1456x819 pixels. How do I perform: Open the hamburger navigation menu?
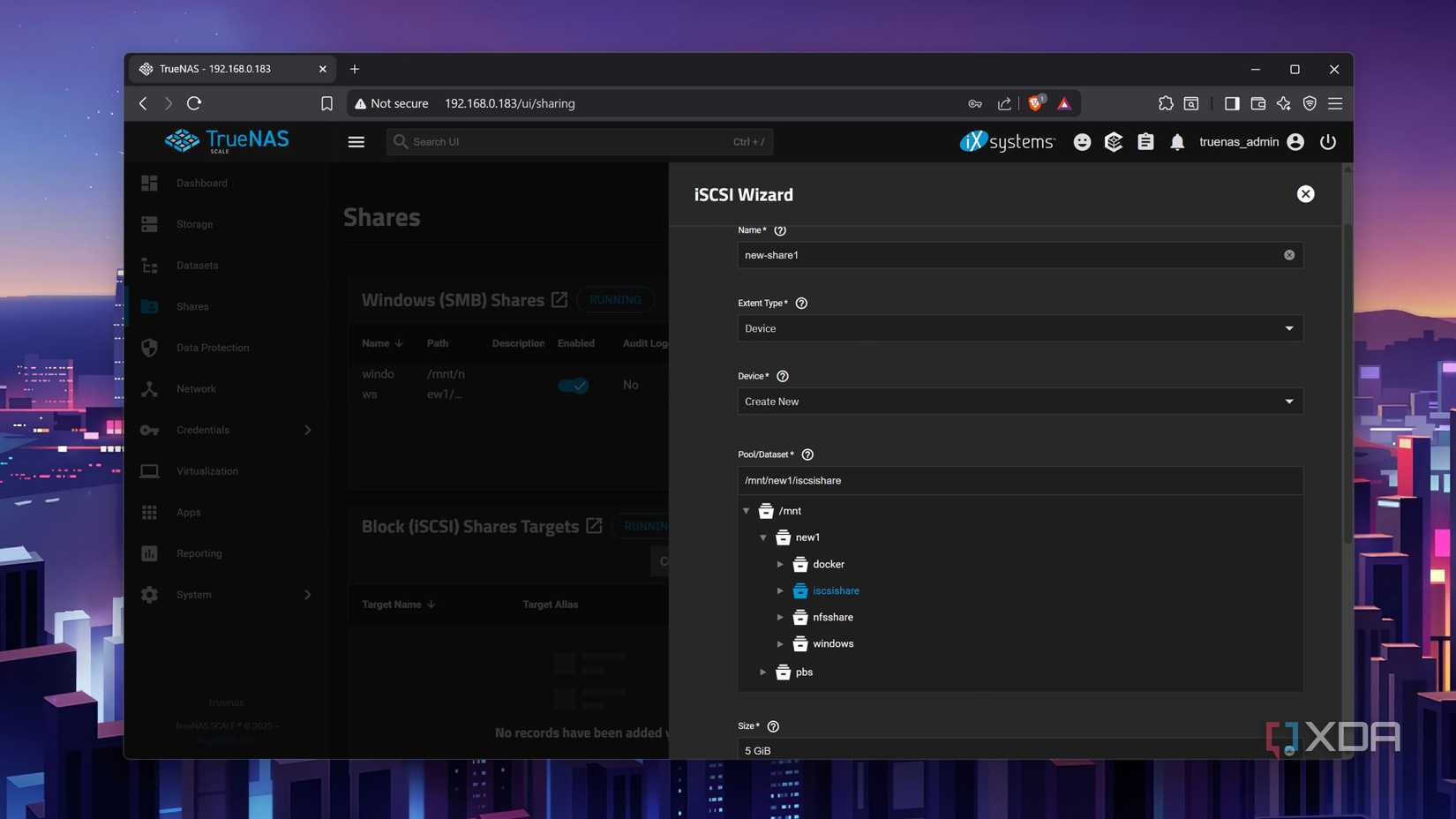click(356, 141)
